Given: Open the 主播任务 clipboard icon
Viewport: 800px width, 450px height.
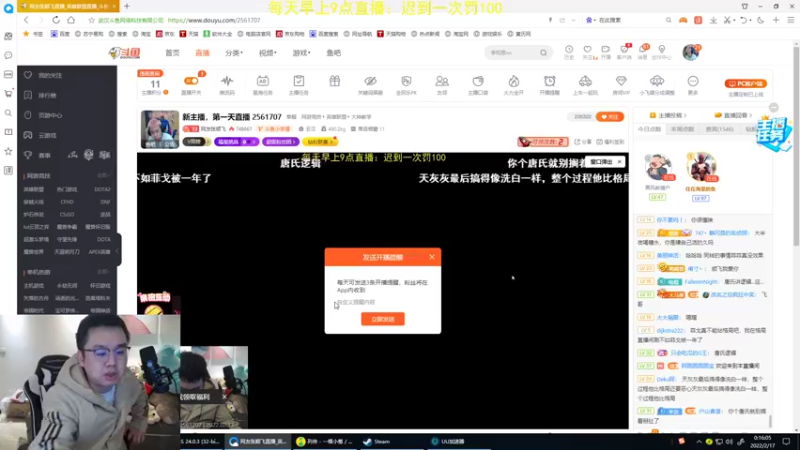Looking at the screenshot, I should pos(299,81).
